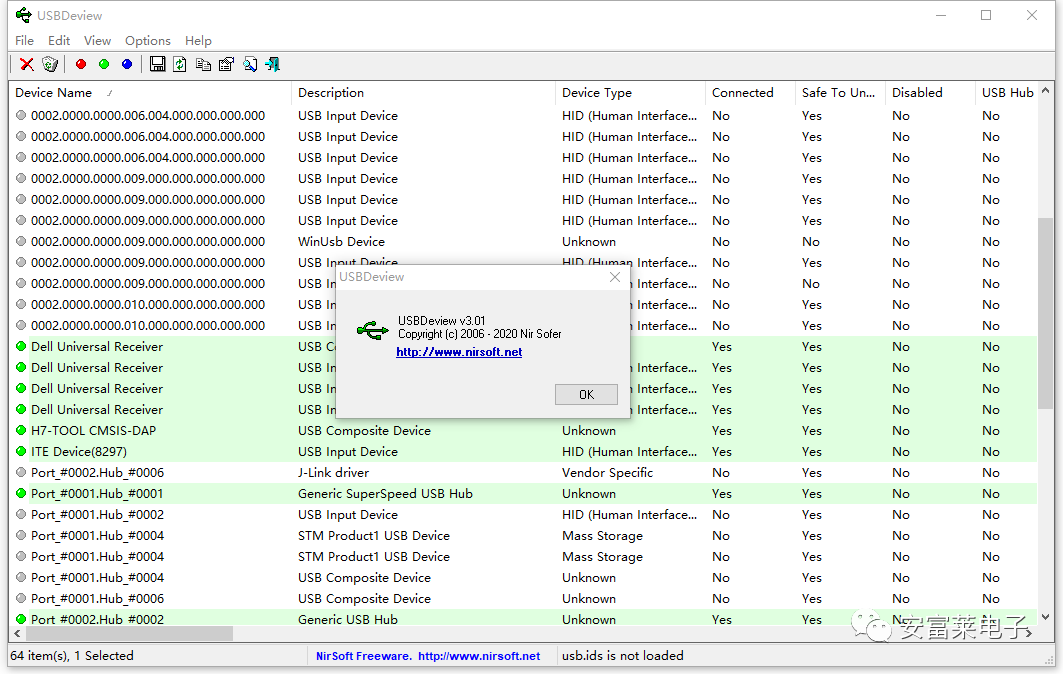Click the Generic SuperSpeed USB Hub description

[385, 494]
